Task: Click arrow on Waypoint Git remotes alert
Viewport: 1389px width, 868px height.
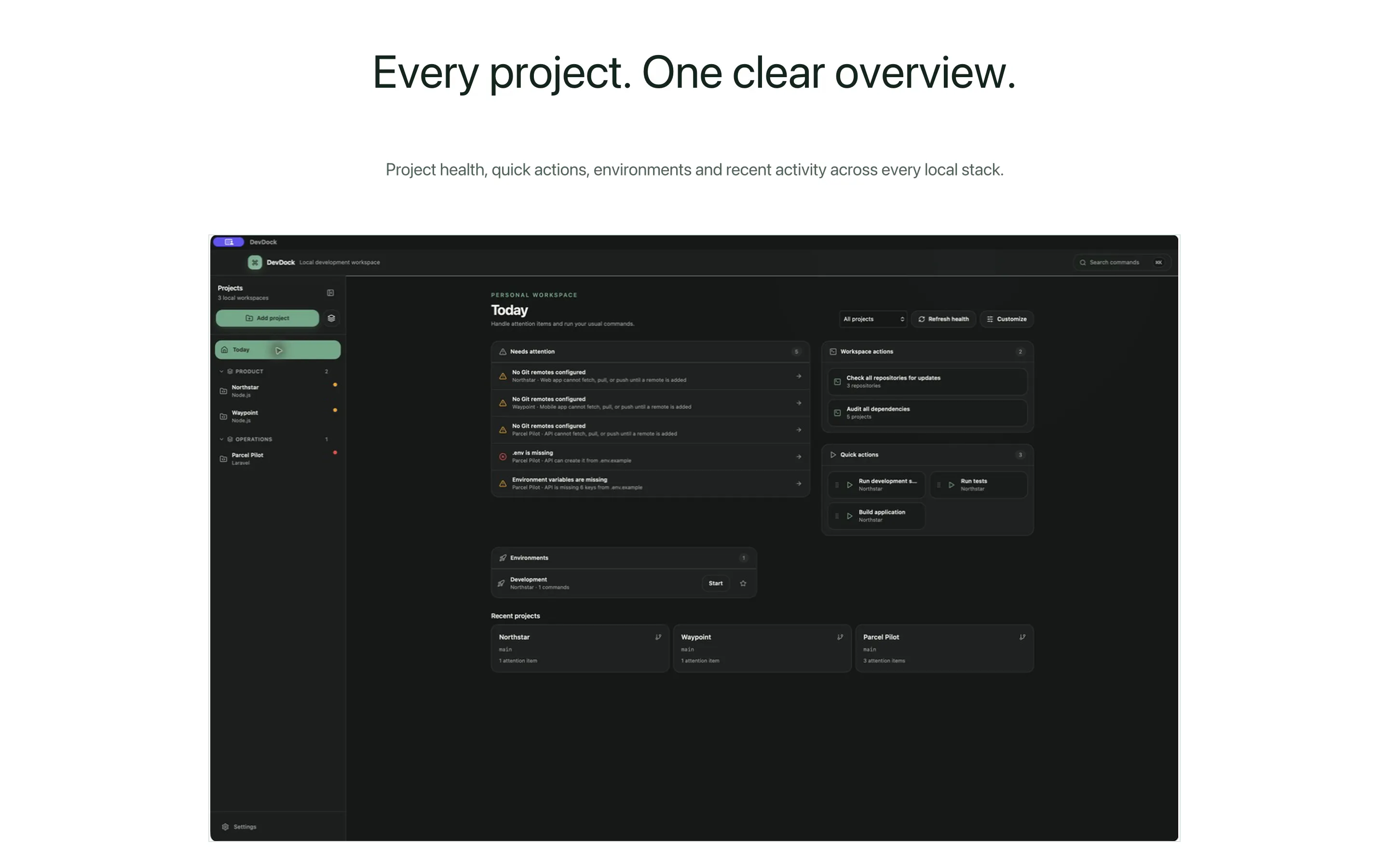Action: click(x=798, y=403)
